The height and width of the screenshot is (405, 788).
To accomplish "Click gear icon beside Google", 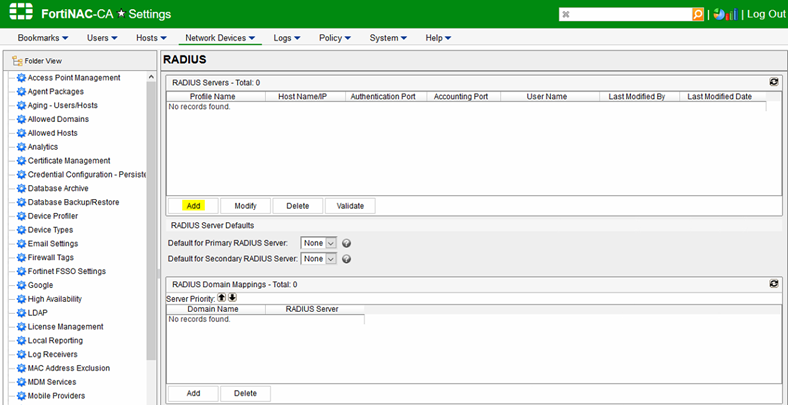I will (x=21, y=285).
